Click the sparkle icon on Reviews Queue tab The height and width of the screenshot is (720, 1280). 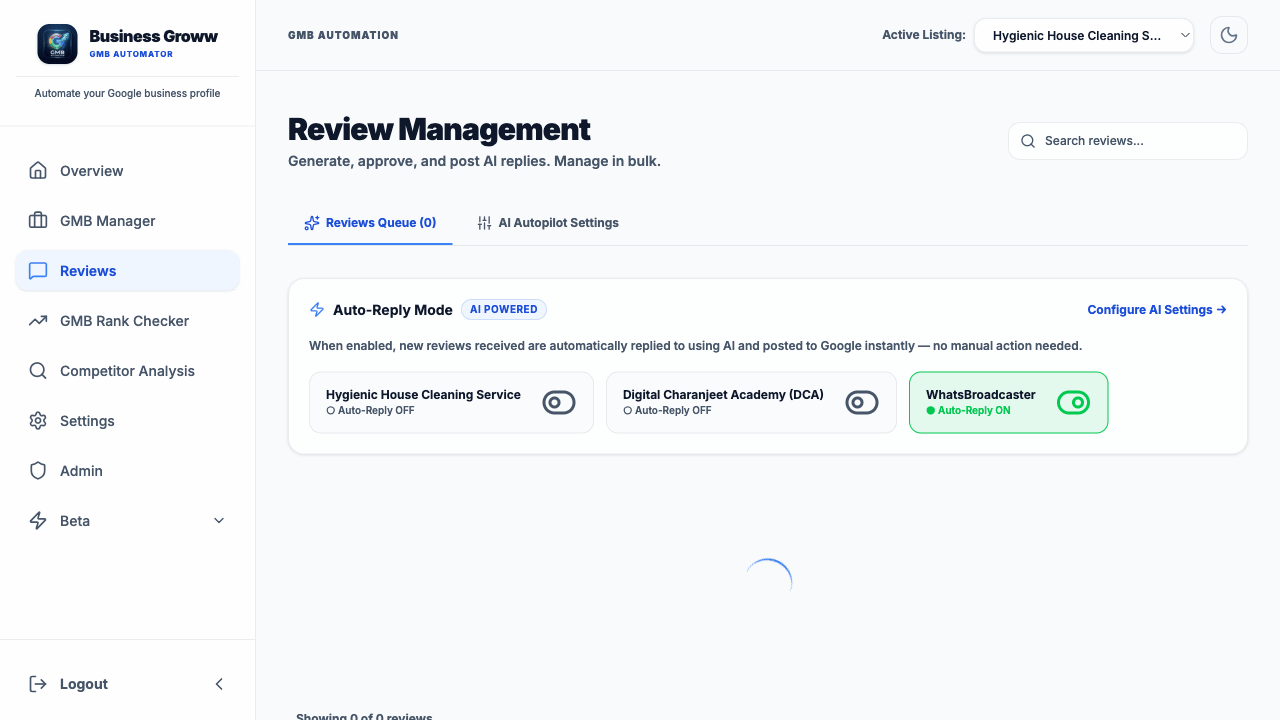[312, 223]
